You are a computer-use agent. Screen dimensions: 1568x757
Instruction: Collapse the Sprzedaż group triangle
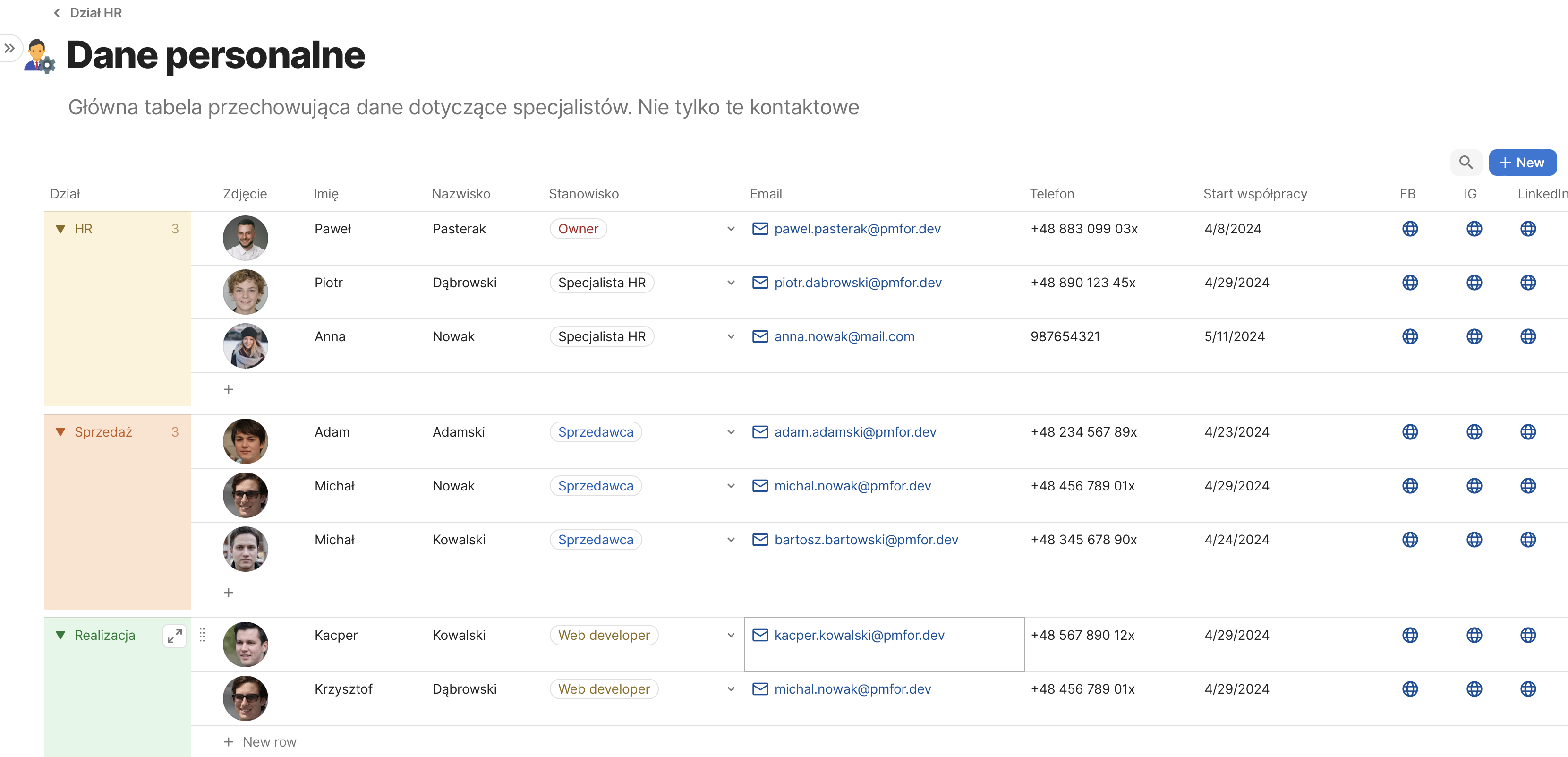pos(60,432)
